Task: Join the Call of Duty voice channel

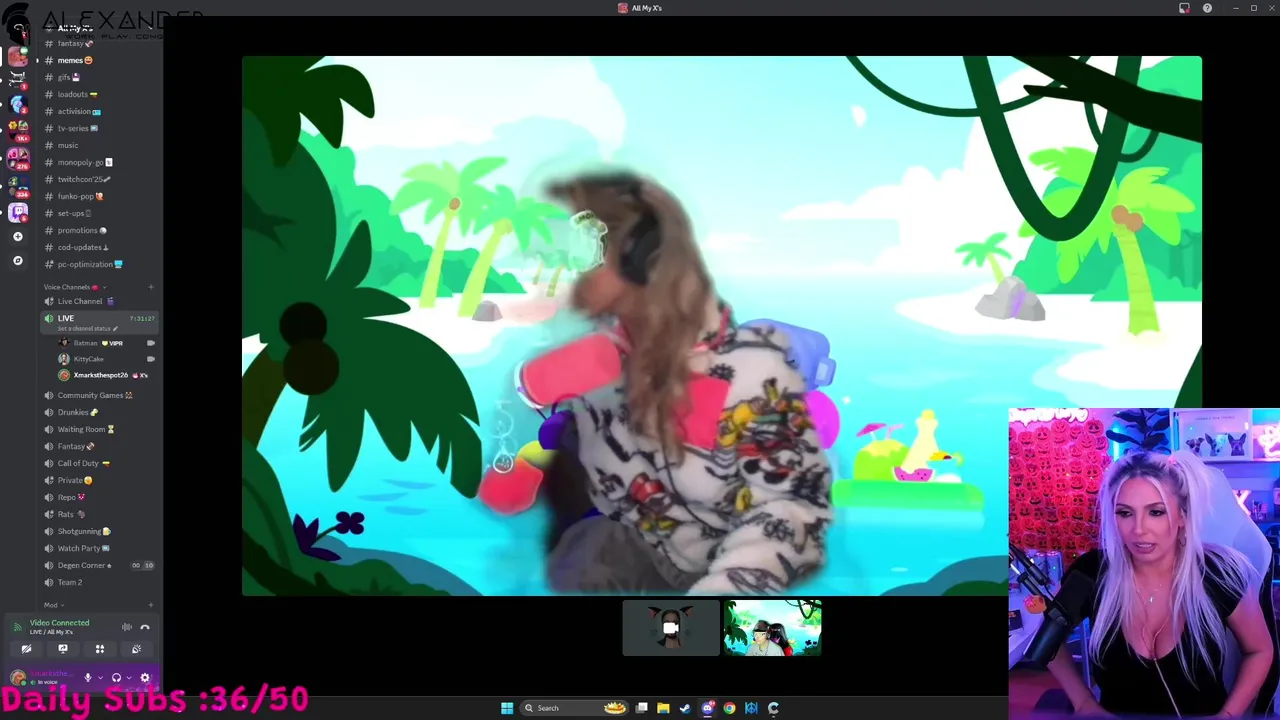Action: coord(98,463)
